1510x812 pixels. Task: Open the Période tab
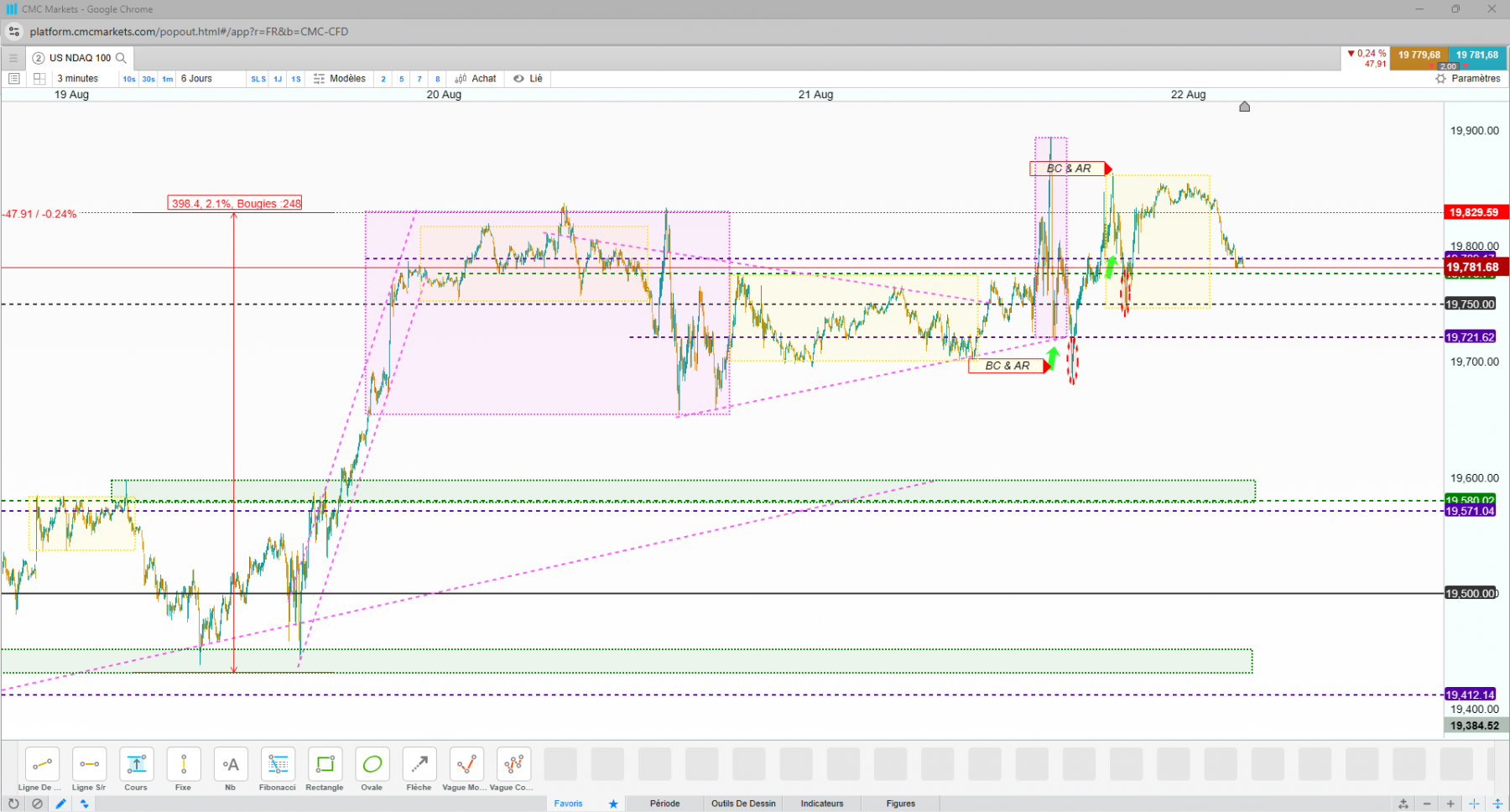[x=664, y=804]
